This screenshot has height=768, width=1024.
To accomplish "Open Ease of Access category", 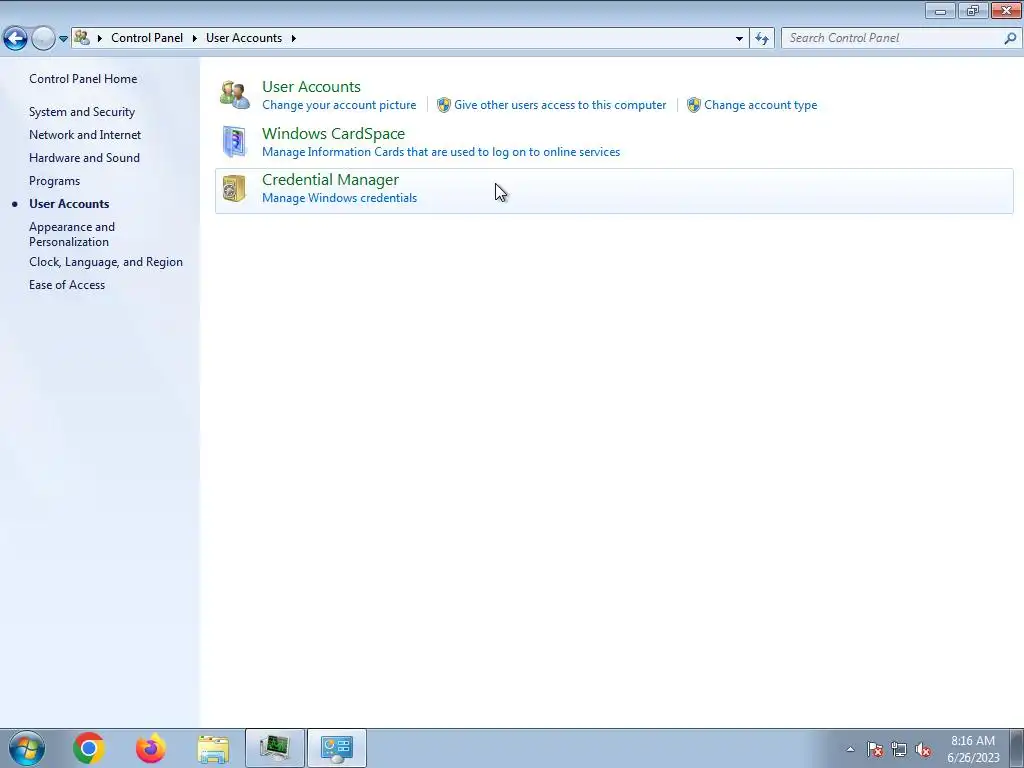I will click(x=67, y=285).
